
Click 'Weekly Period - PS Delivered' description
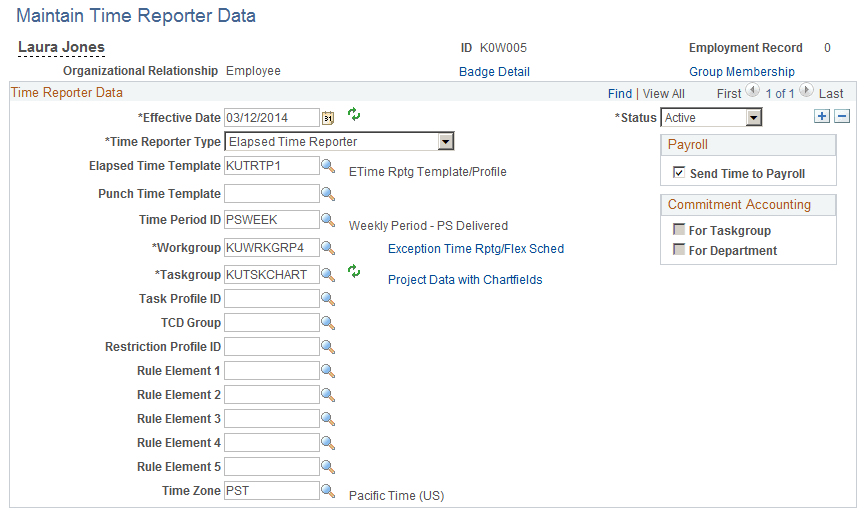(x=428, y=226)
